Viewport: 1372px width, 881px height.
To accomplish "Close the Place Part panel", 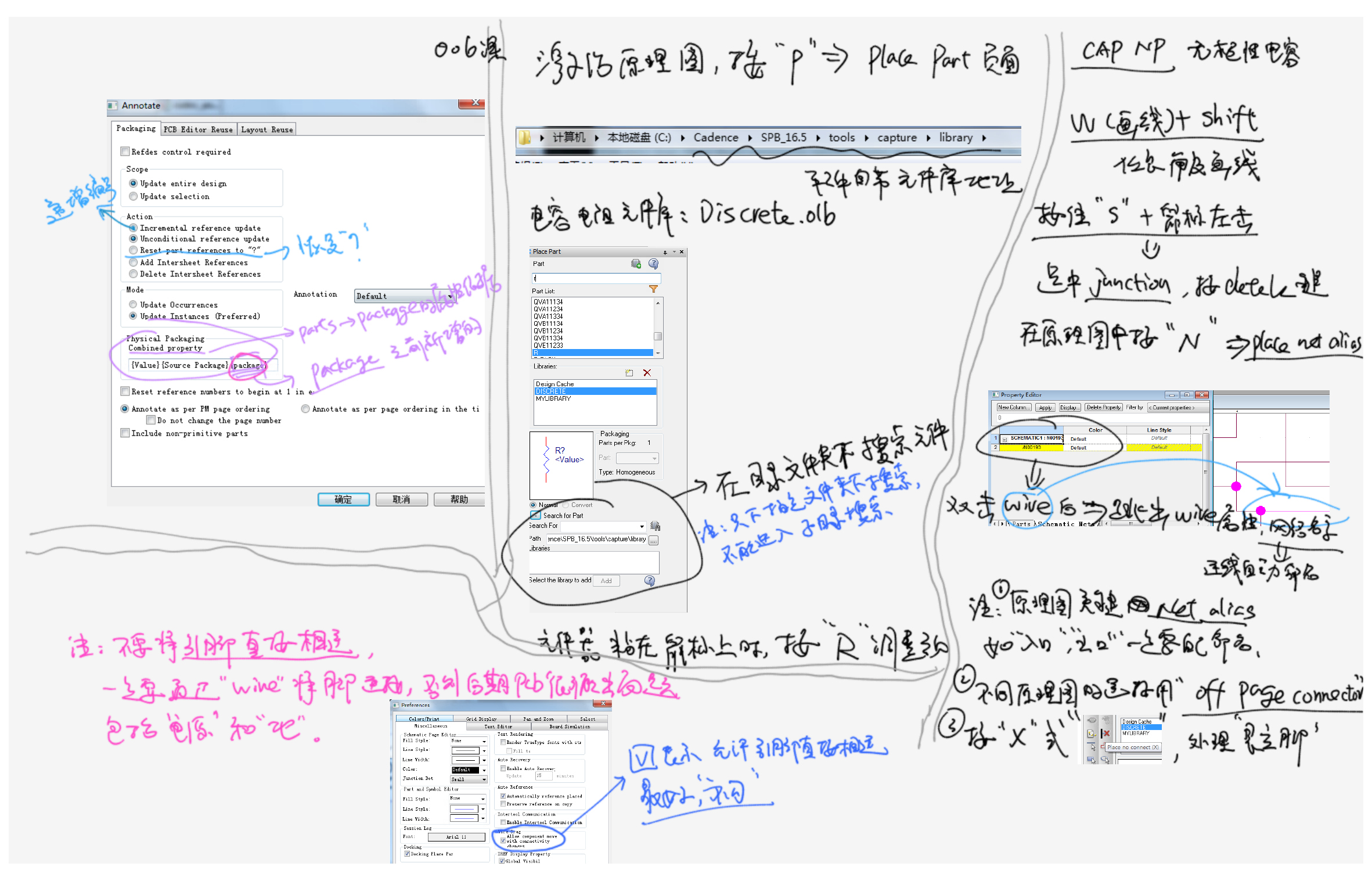I will click(x=682, y=252).
